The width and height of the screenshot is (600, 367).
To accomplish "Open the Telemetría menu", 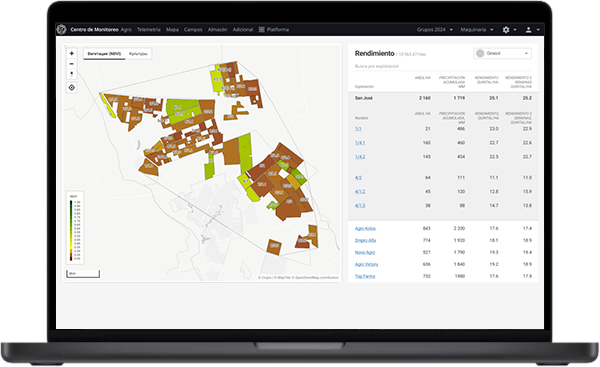I will pos(148,29).
